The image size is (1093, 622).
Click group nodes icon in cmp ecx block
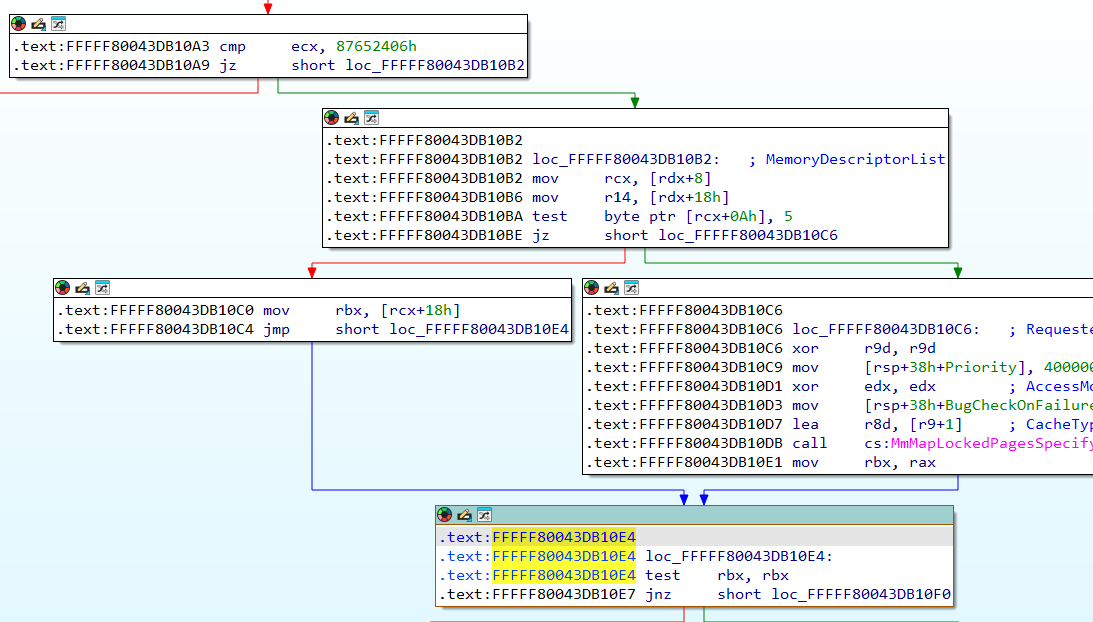tap(59, 24)
